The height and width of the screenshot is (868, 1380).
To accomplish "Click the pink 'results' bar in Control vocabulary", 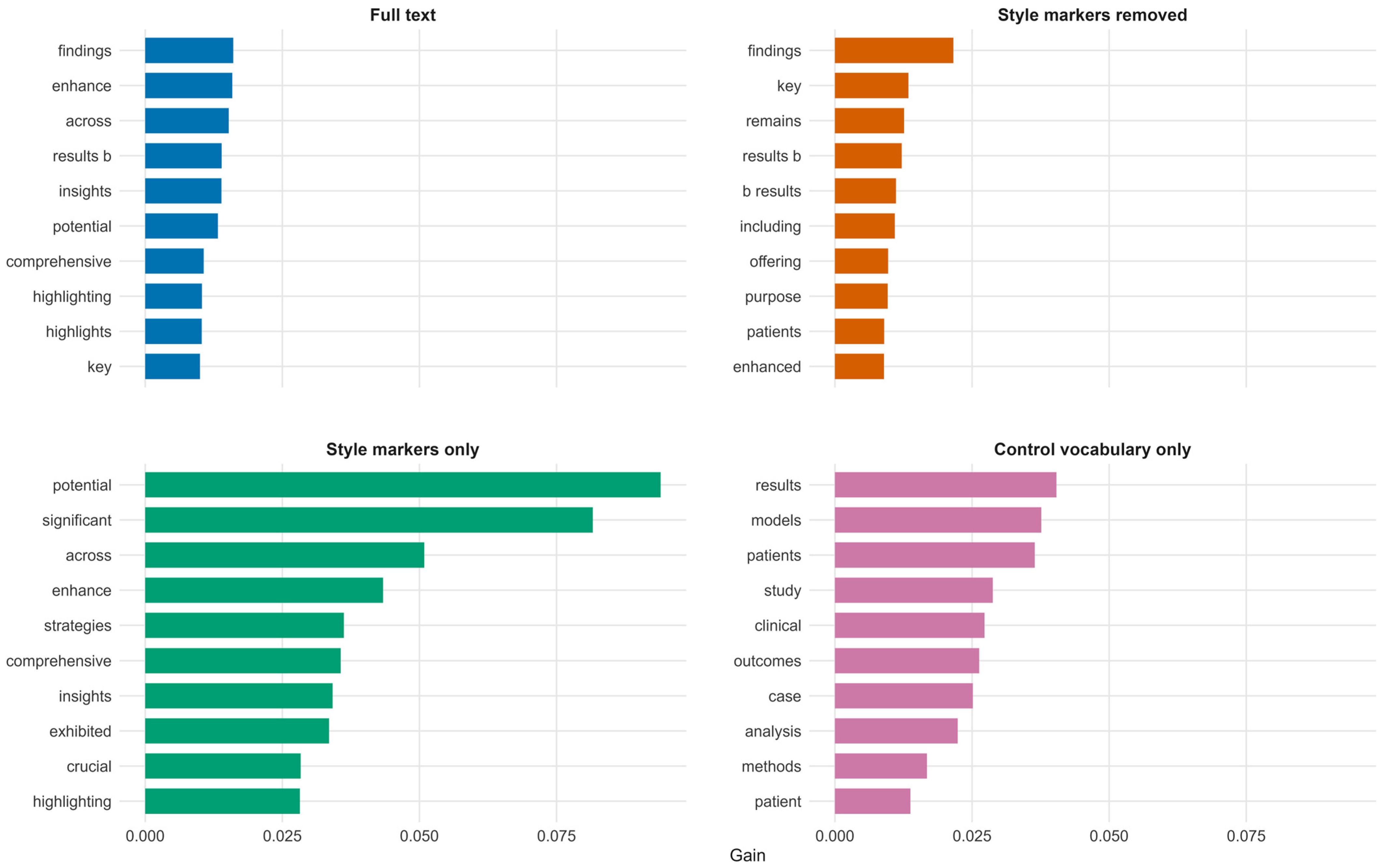I will pyautogui.click(x=945, y=485).
